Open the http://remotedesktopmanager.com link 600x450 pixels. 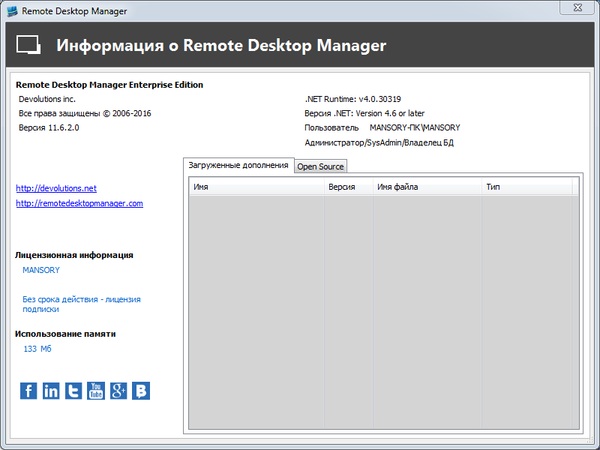(80, 203)
